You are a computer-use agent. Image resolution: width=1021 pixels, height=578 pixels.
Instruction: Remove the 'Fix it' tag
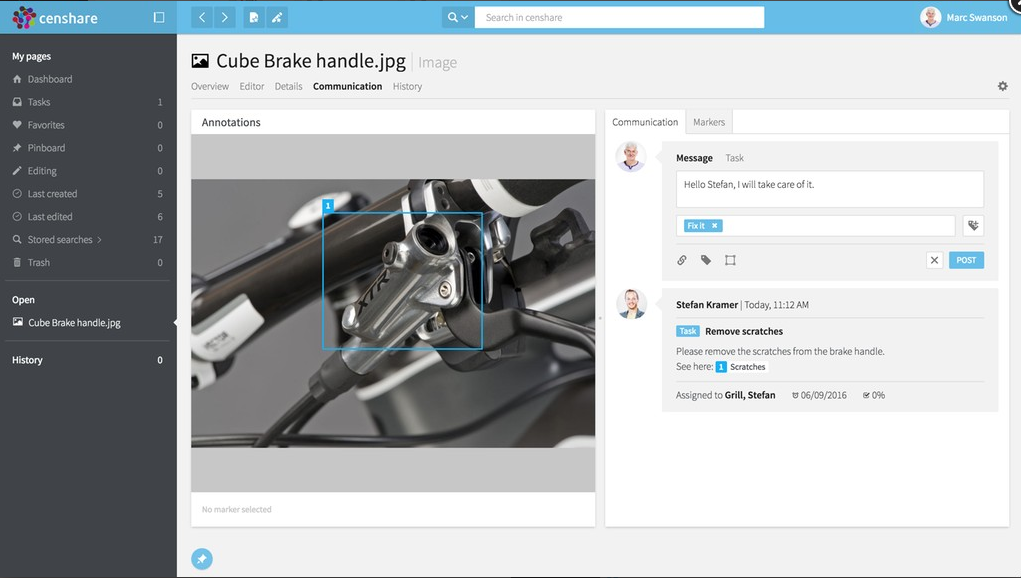(x=715, y=226)
